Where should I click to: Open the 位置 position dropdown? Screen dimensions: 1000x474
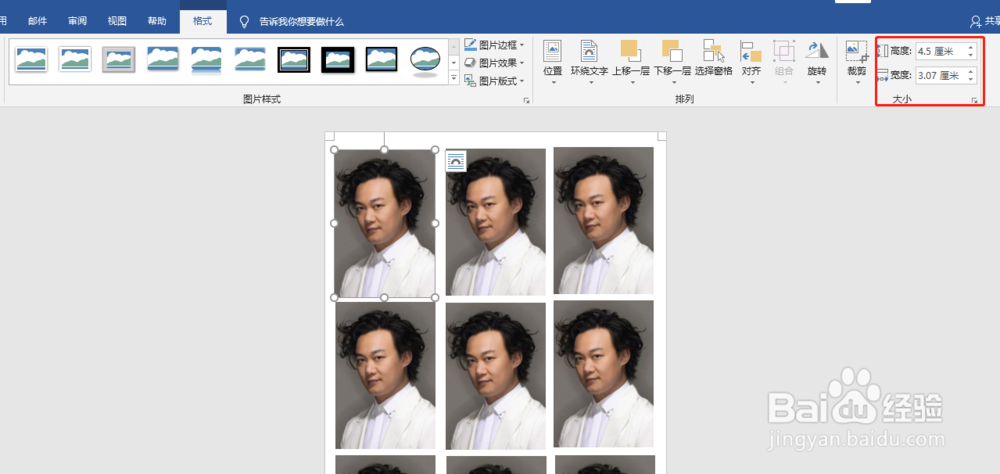(553, 63)
